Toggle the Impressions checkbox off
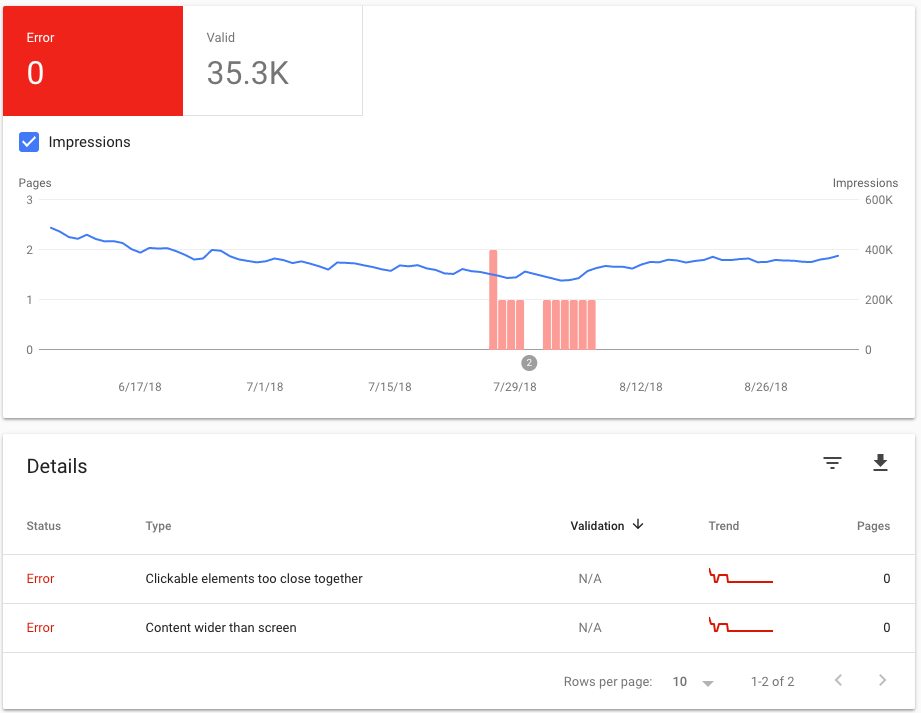The height and width of the screenshot is (713, 921). click(x=29, y=141)
